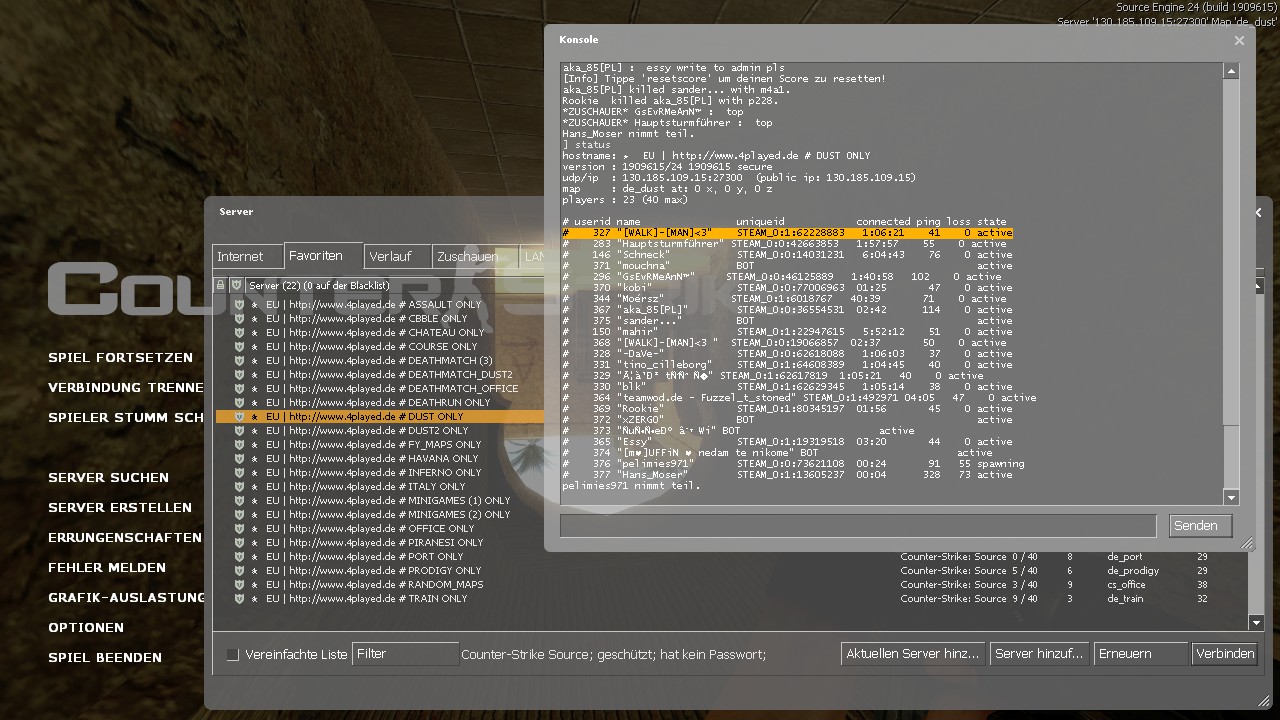Open the Filter button
Viewport: 1280px width, 720px height.
[x=405, y=654]
